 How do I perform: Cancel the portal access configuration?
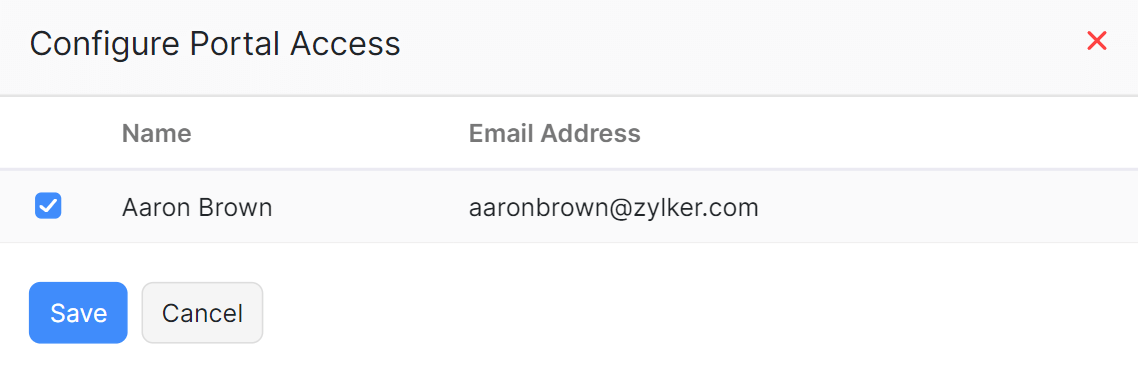[x=202, y=313]
